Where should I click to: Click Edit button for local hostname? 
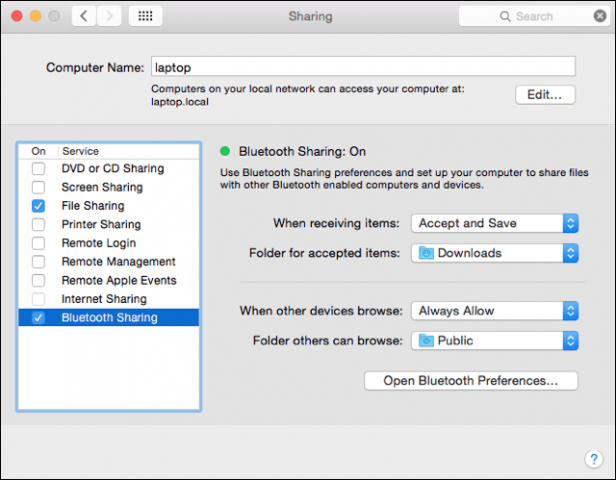pos(545,95)
